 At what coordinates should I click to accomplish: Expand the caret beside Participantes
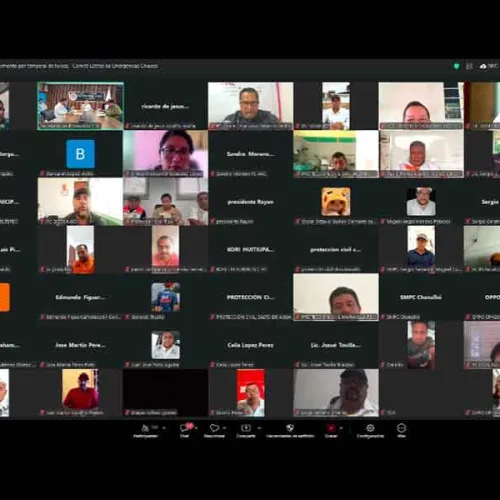tap(164, 428)
